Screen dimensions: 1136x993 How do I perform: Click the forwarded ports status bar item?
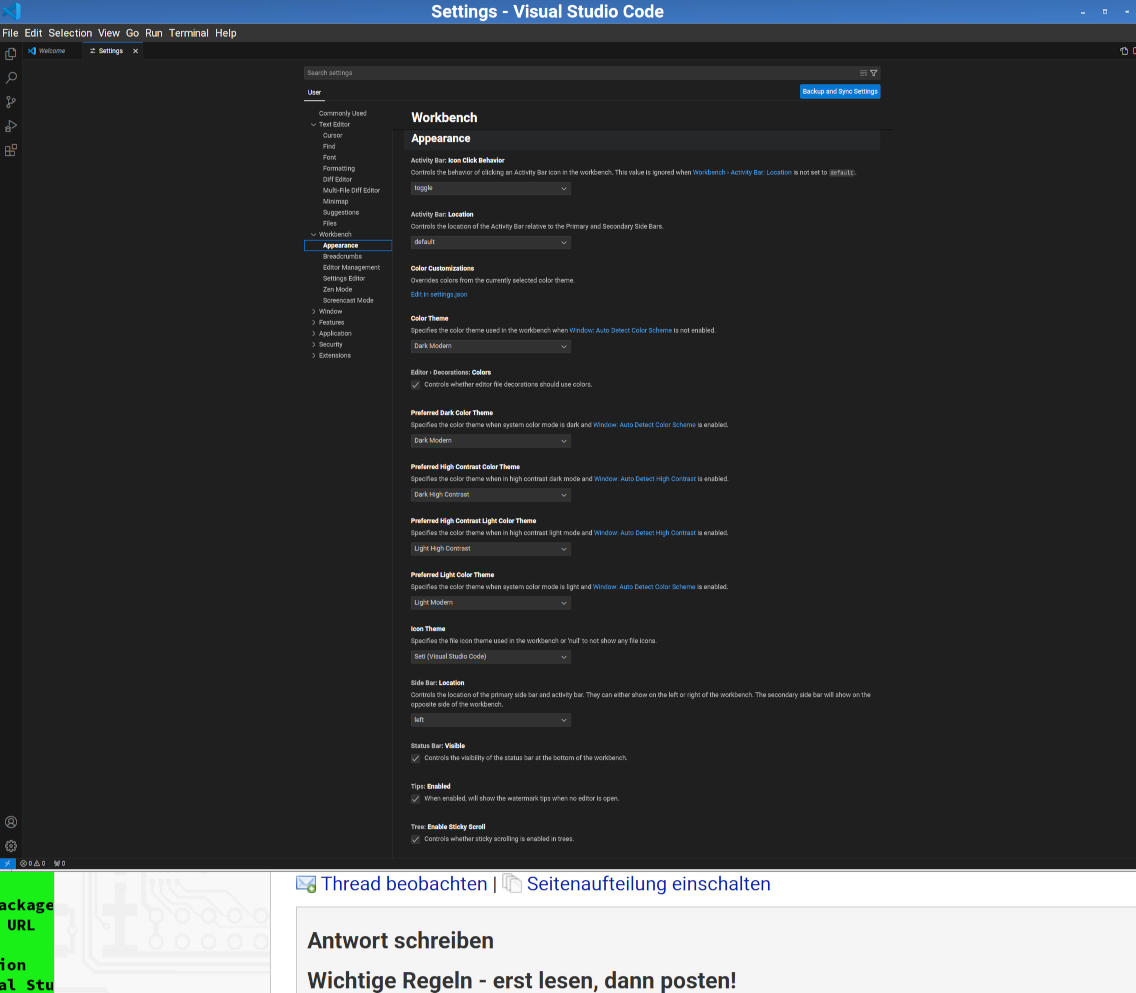[x=59, y=863]
